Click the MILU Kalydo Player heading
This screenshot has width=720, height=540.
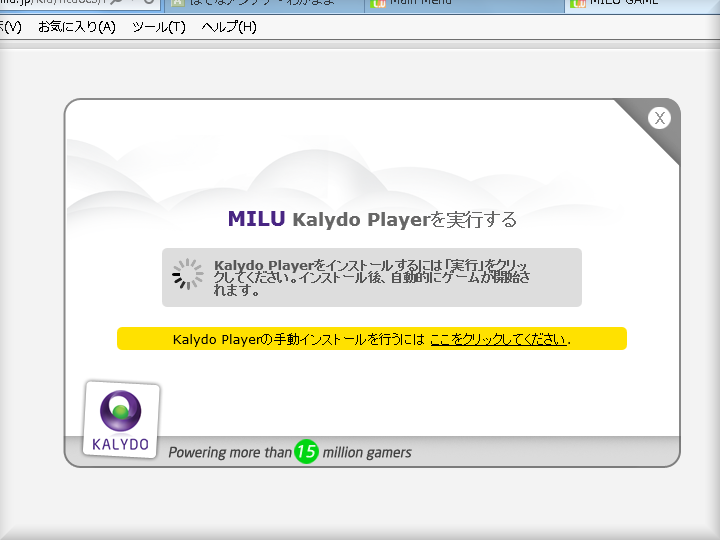372,219
